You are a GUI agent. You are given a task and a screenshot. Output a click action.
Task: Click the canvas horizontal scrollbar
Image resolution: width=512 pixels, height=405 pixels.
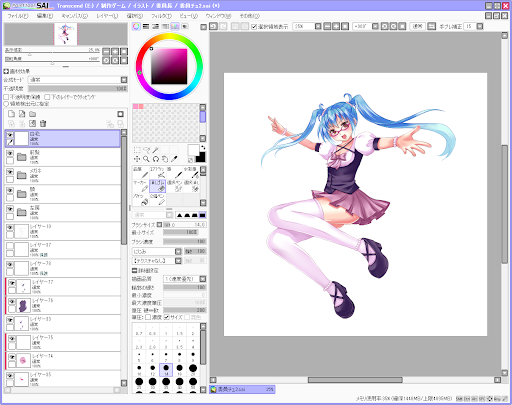click(x=355, y=380)
